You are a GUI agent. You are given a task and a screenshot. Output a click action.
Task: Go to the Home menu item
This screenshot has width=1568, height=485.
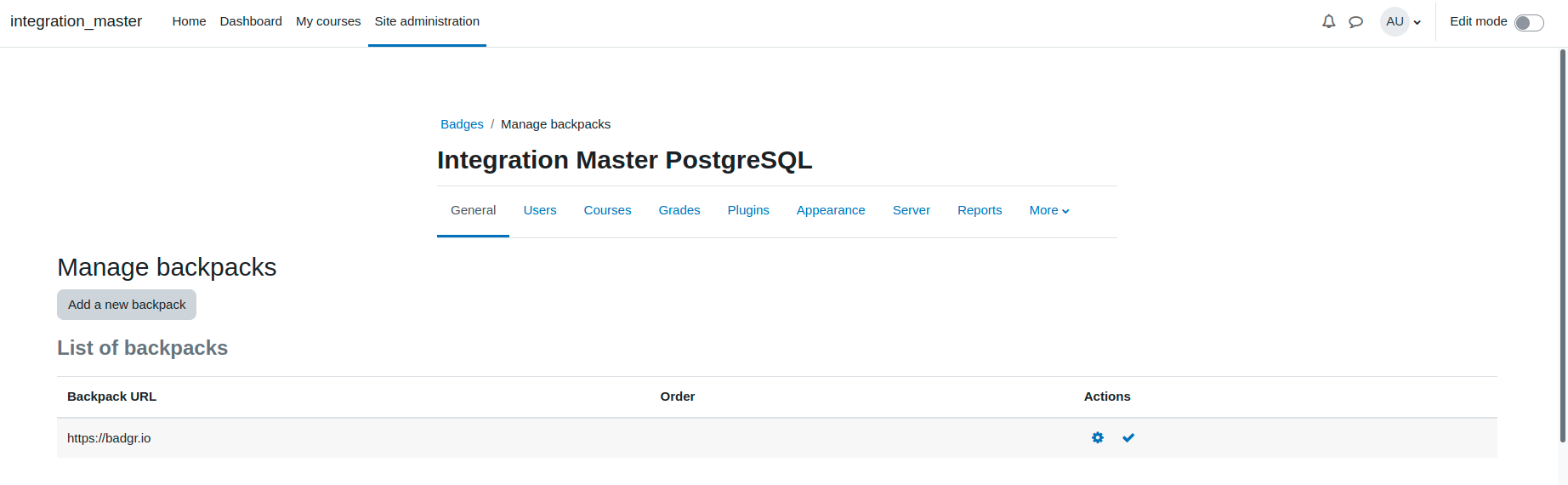tap(189, 21)
